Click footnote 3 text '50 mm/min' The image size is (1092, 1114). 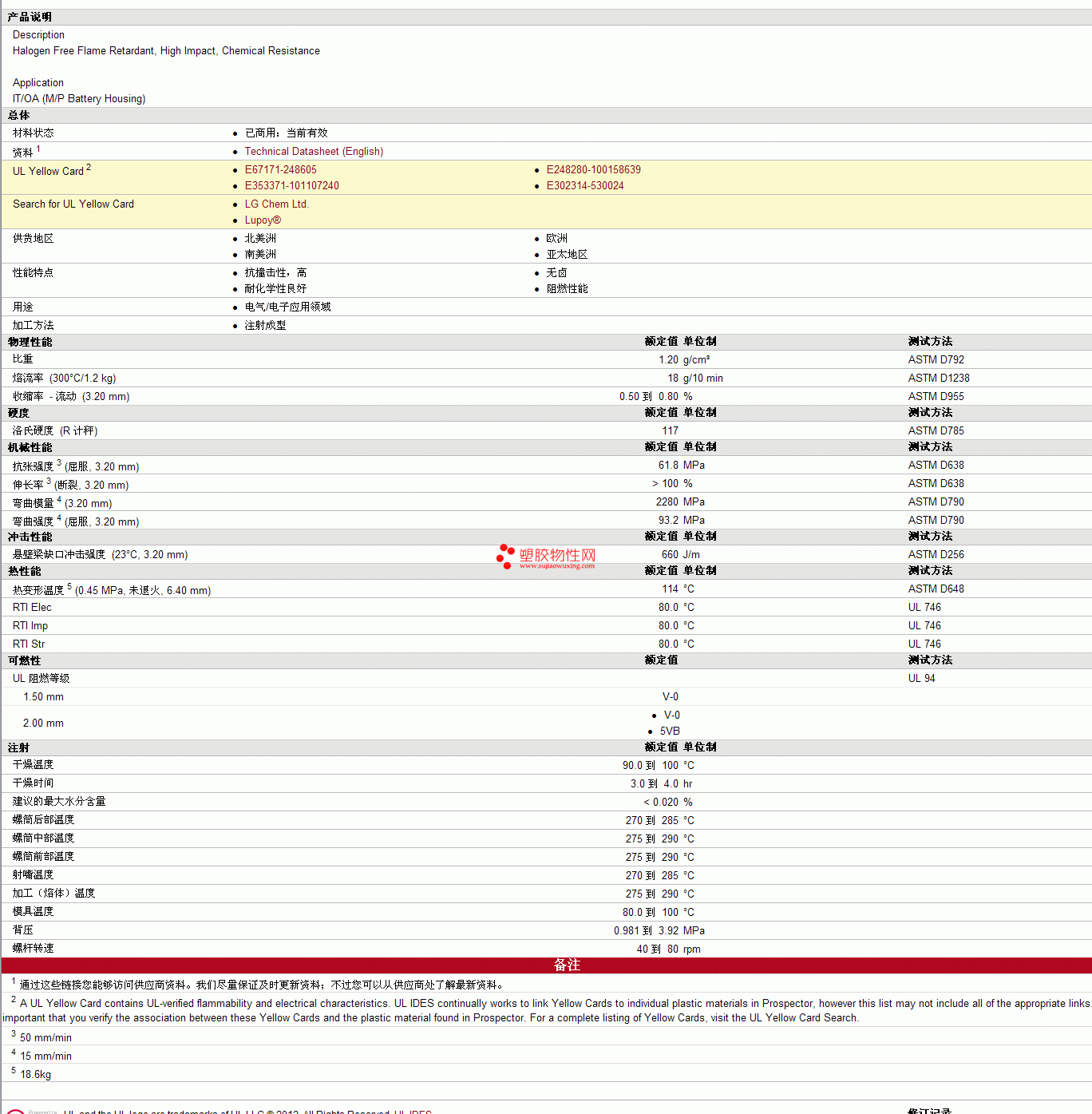tap(45, 1038)
